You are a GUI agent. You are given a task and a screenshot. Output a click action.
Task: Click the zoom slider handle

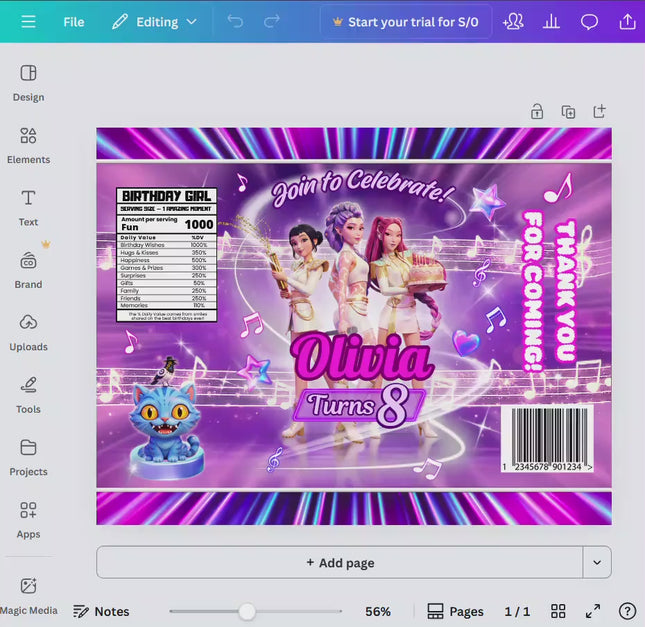click(247, 611)
